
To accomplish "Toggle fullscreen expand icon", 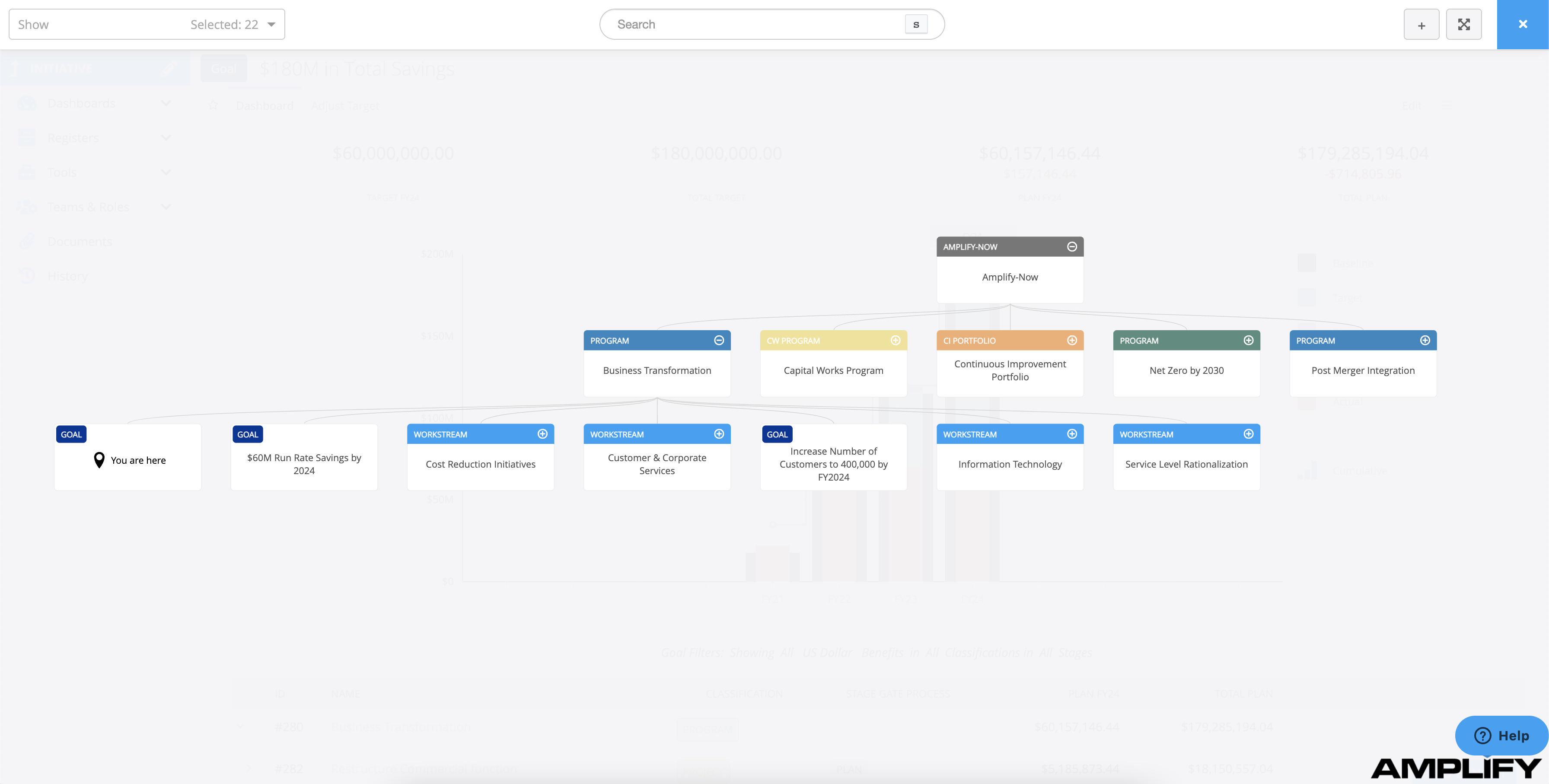I will [1463, 25].
